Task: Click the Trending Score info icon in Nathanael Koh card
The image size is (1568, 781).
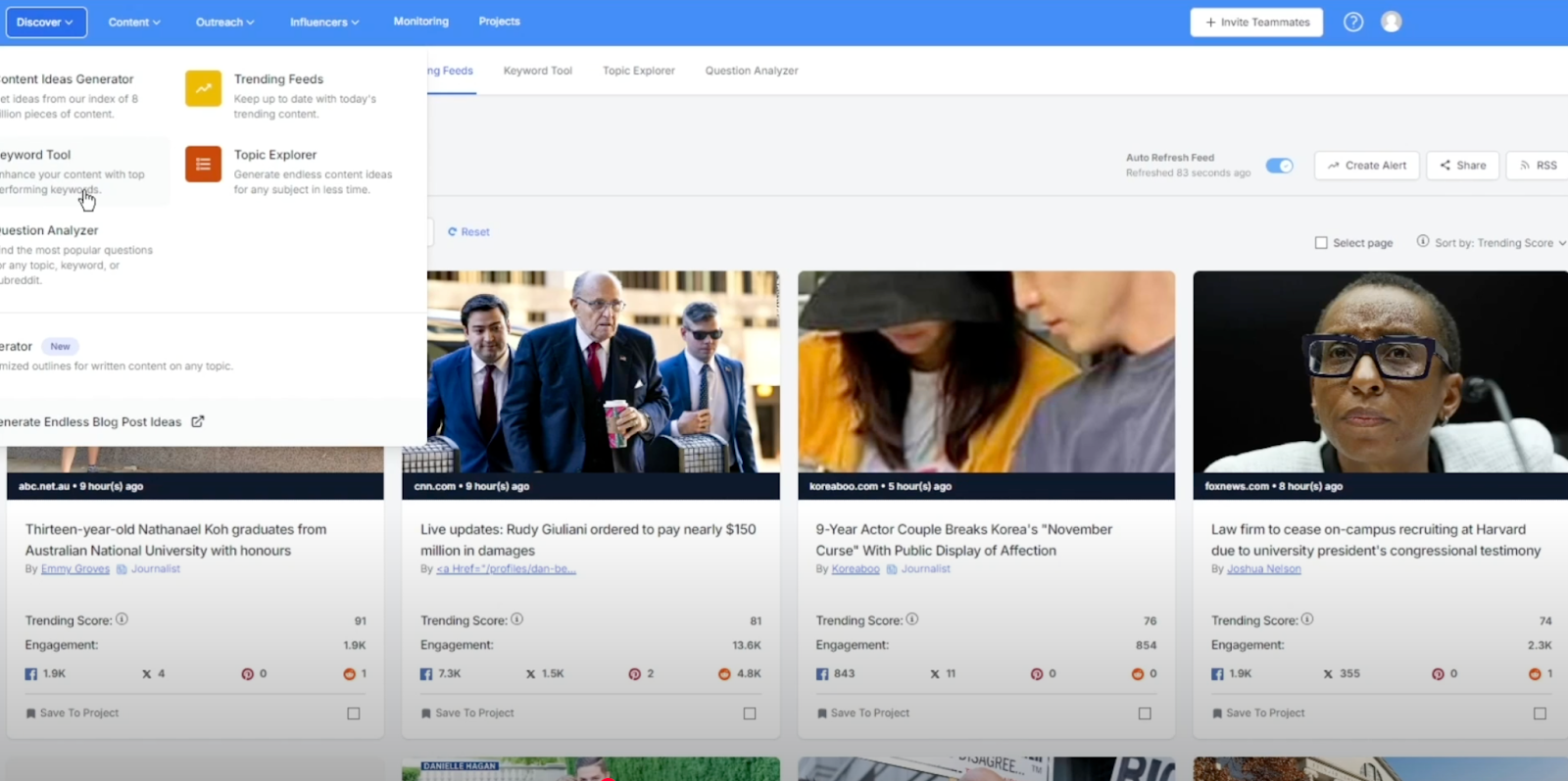Action: pos(122,619)
